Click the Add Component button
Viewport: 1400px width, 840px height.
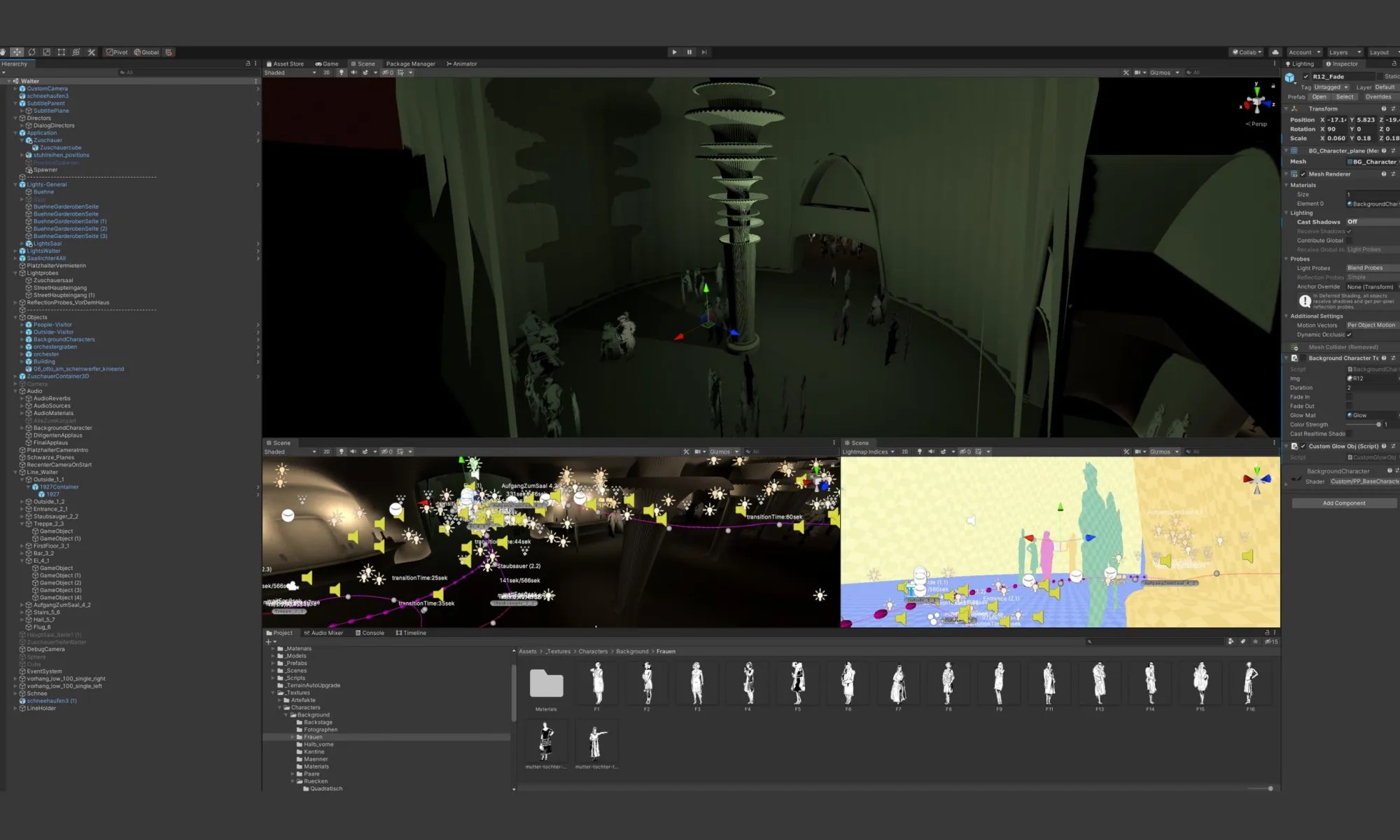(1343, 503)
